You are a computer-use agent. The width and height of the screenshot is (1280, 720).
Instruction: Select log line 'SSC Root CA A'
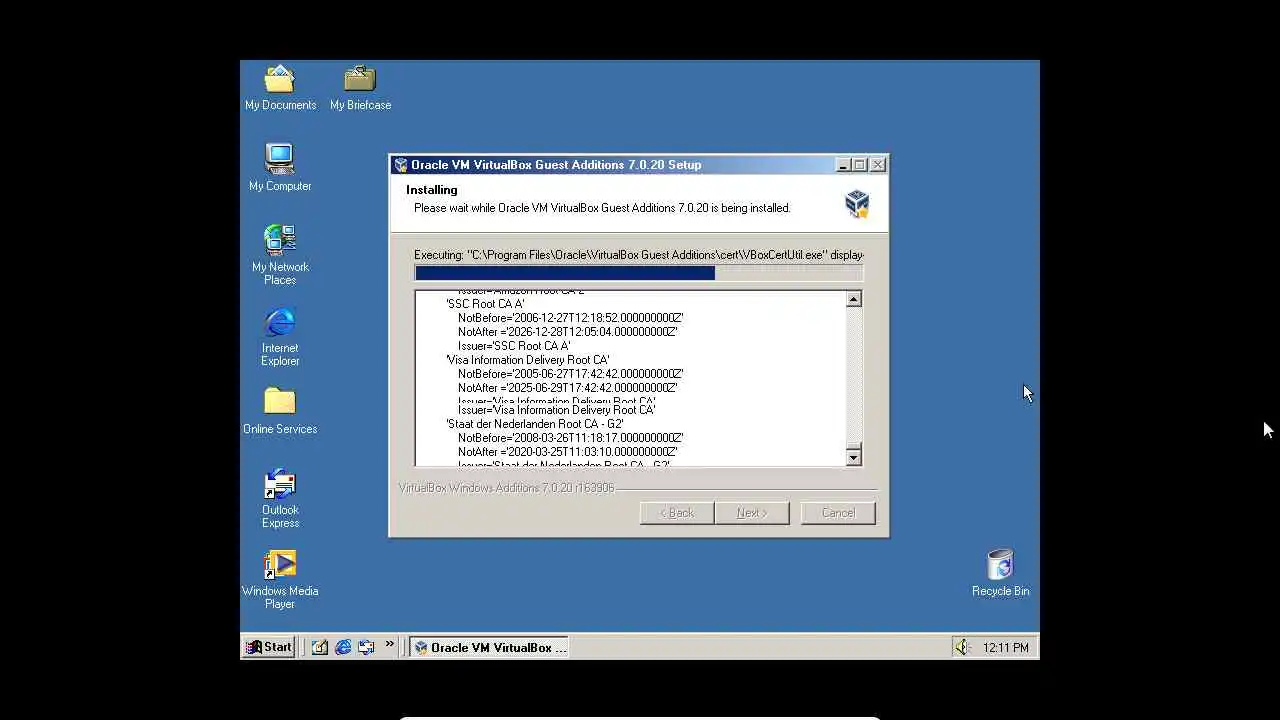tap(485, 304)
